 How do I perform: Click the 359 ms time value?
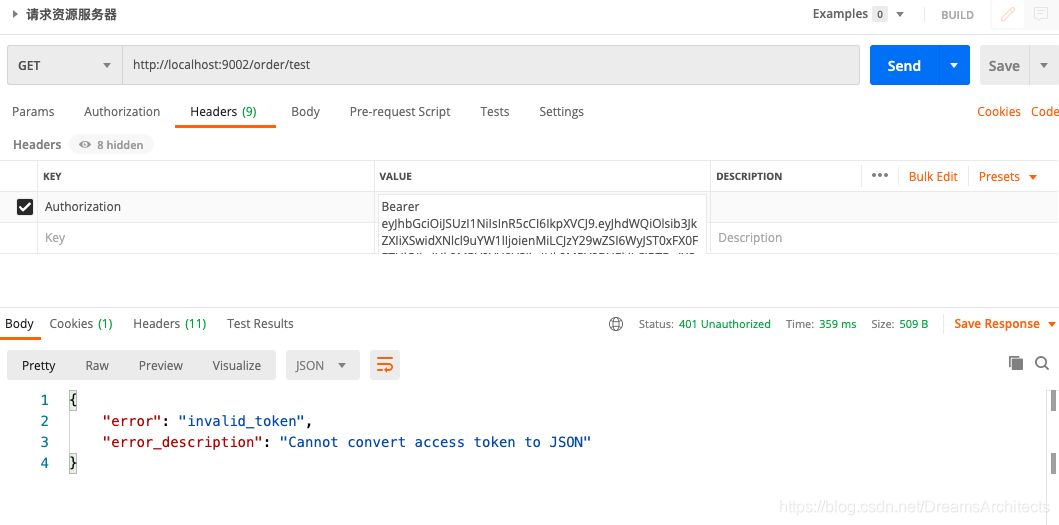[837, 324]
